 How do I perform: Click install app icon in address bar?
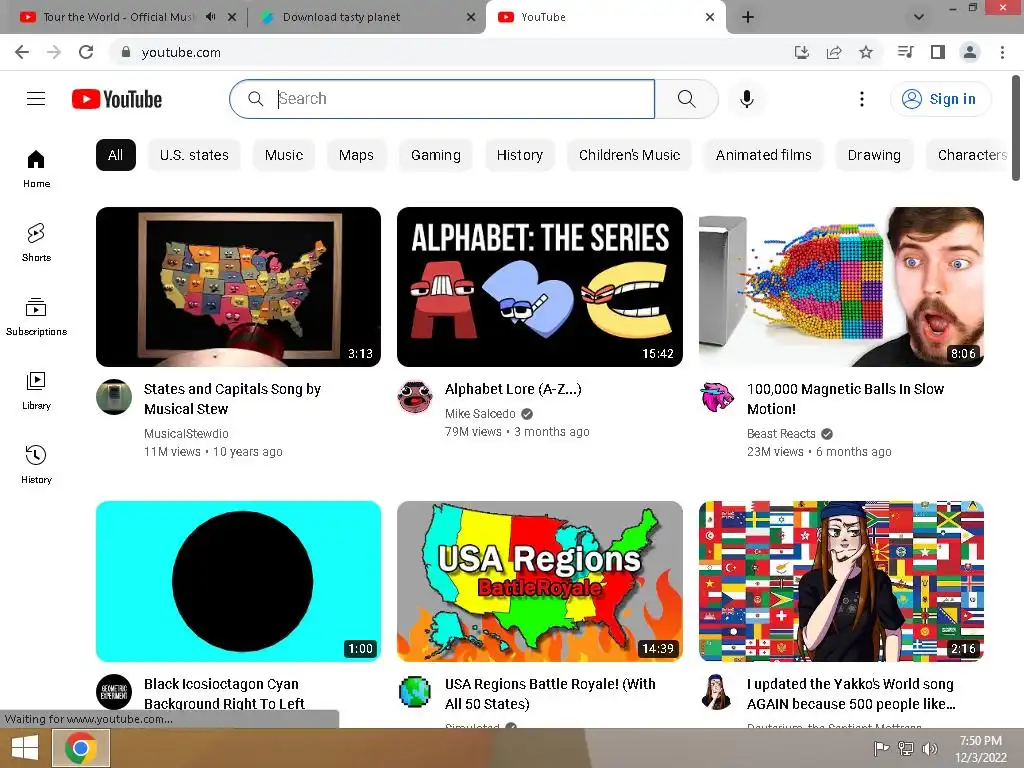(x=801, y=52)
